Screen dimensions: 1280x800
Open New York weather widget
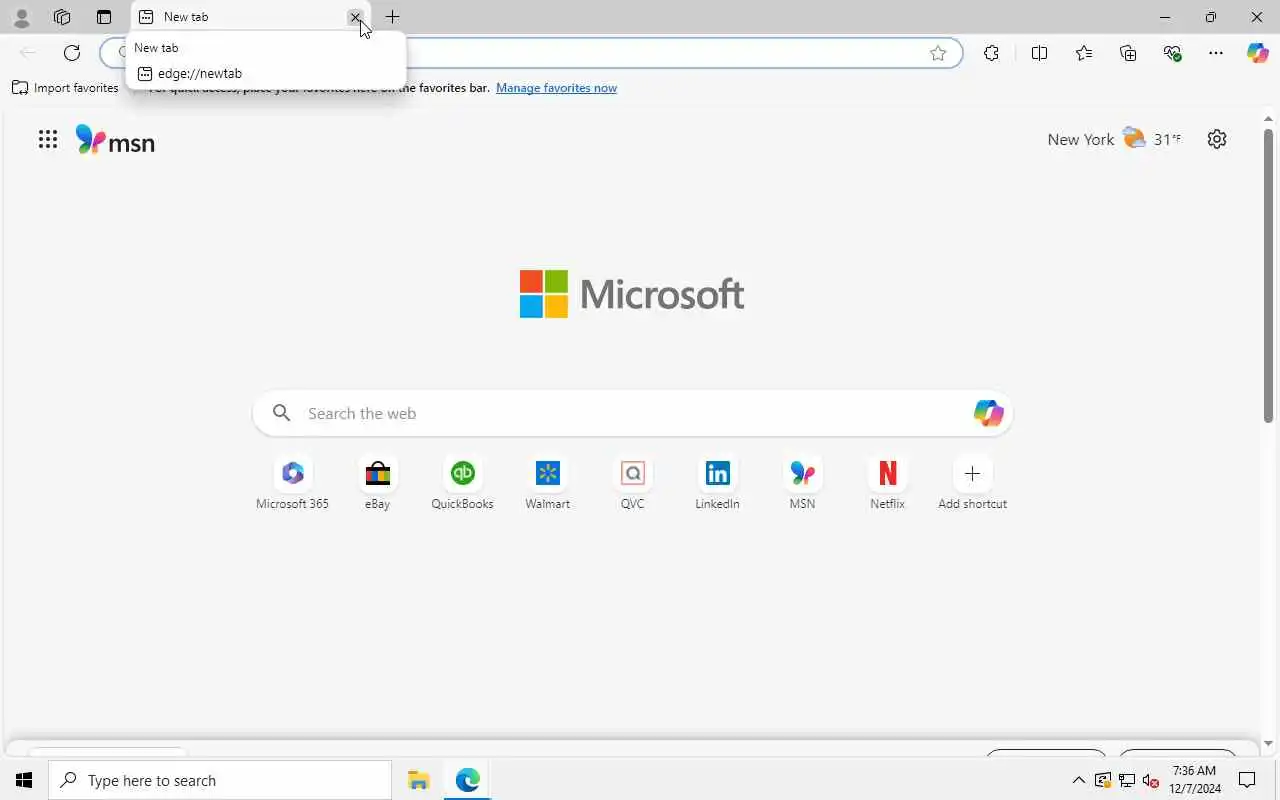1114,139
